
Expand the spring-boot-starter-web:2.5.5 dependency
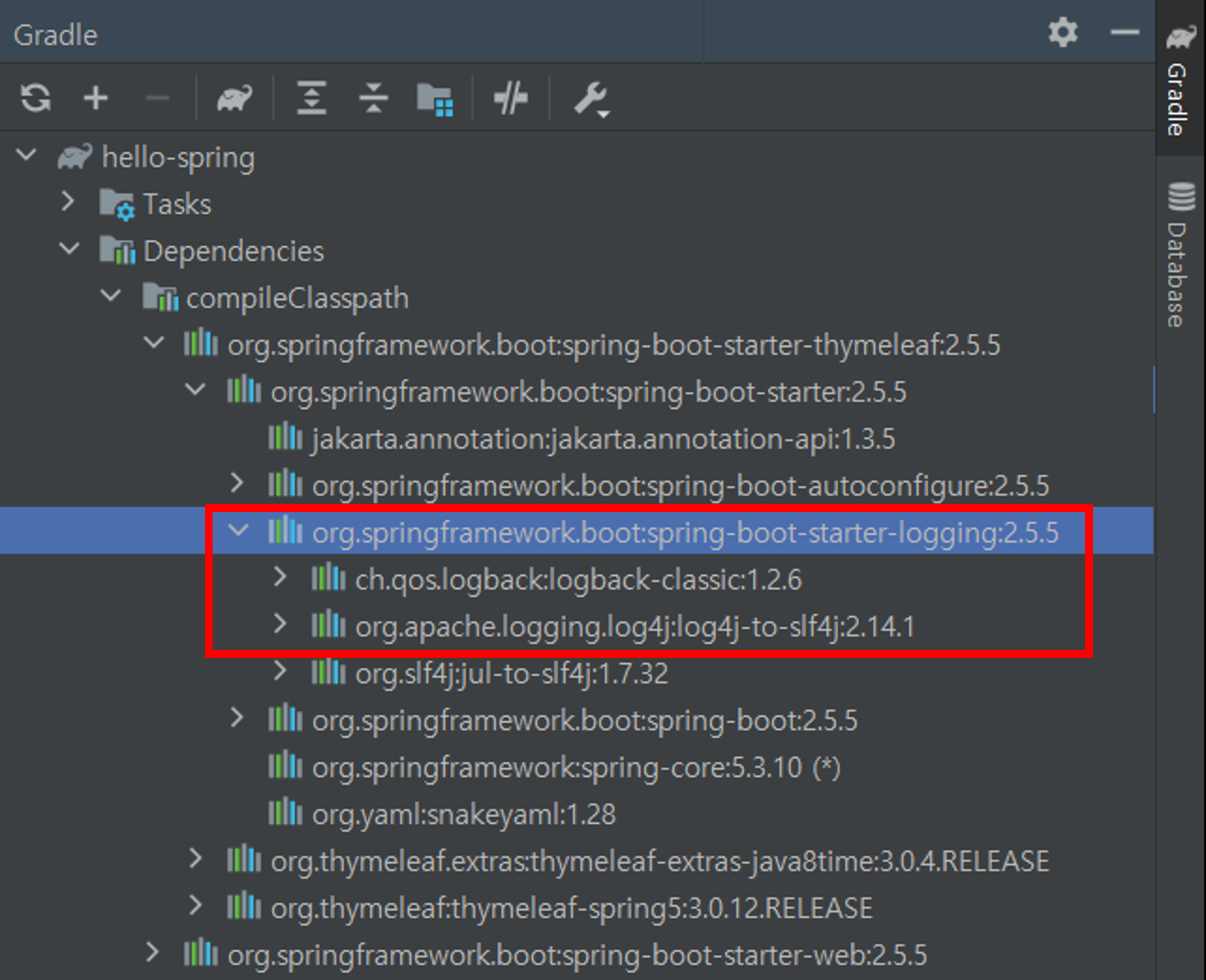pos(152,952)
